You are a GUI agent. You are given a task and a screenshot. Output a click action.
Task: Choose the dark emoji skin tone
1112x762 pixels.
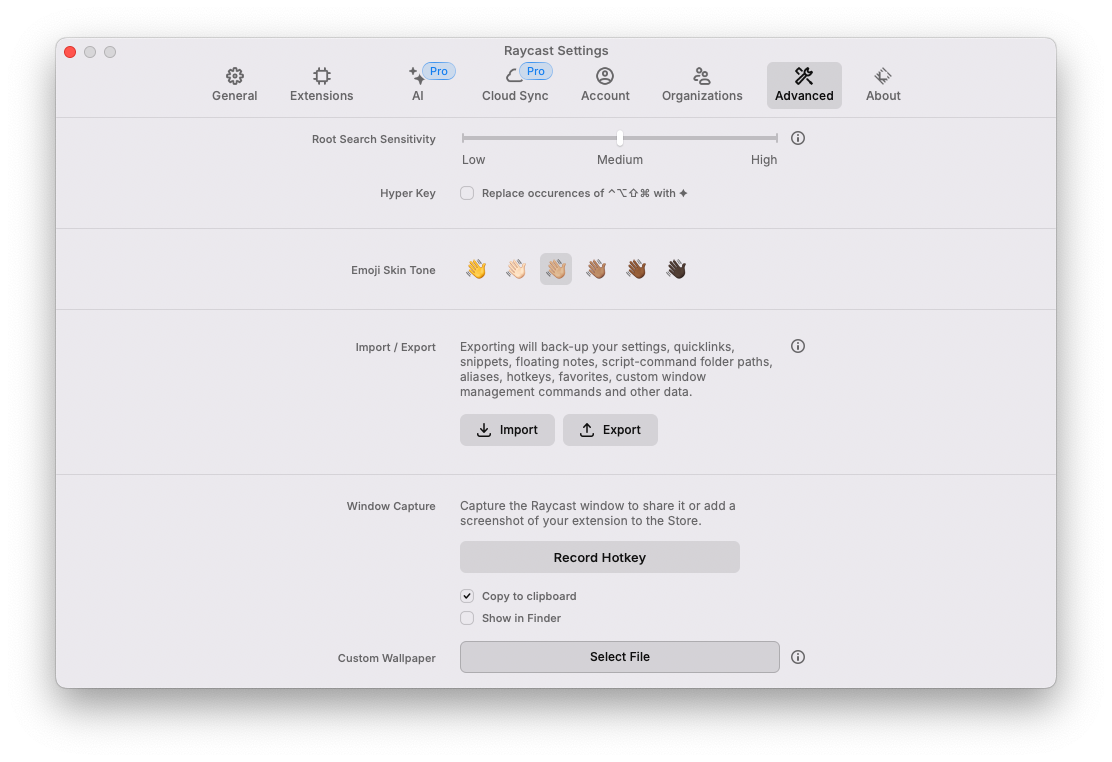tap(677, 269)
